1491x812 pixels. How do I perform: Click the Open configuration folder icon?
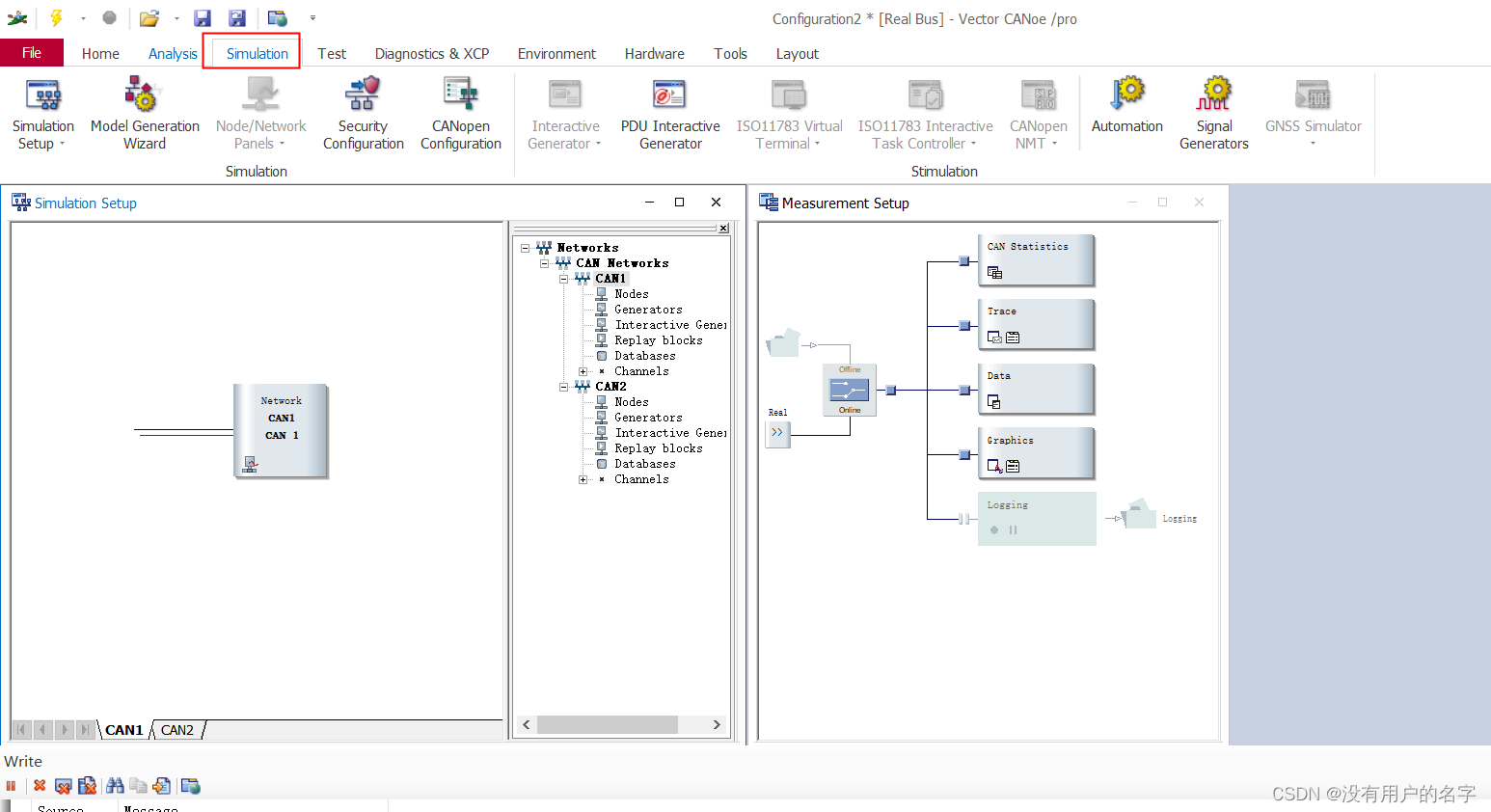tap(149, 17)
